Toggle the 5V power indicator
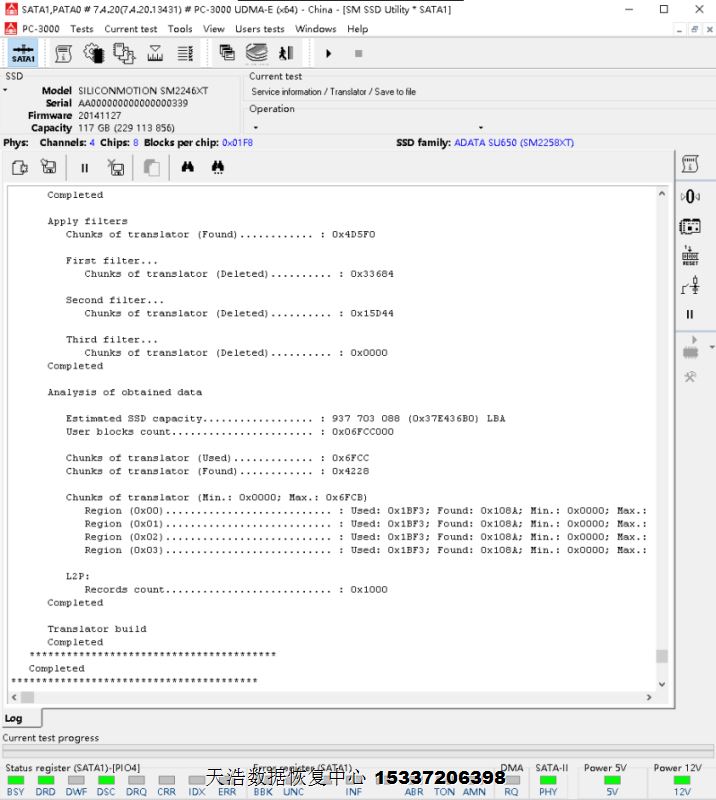 click(613, 780)
